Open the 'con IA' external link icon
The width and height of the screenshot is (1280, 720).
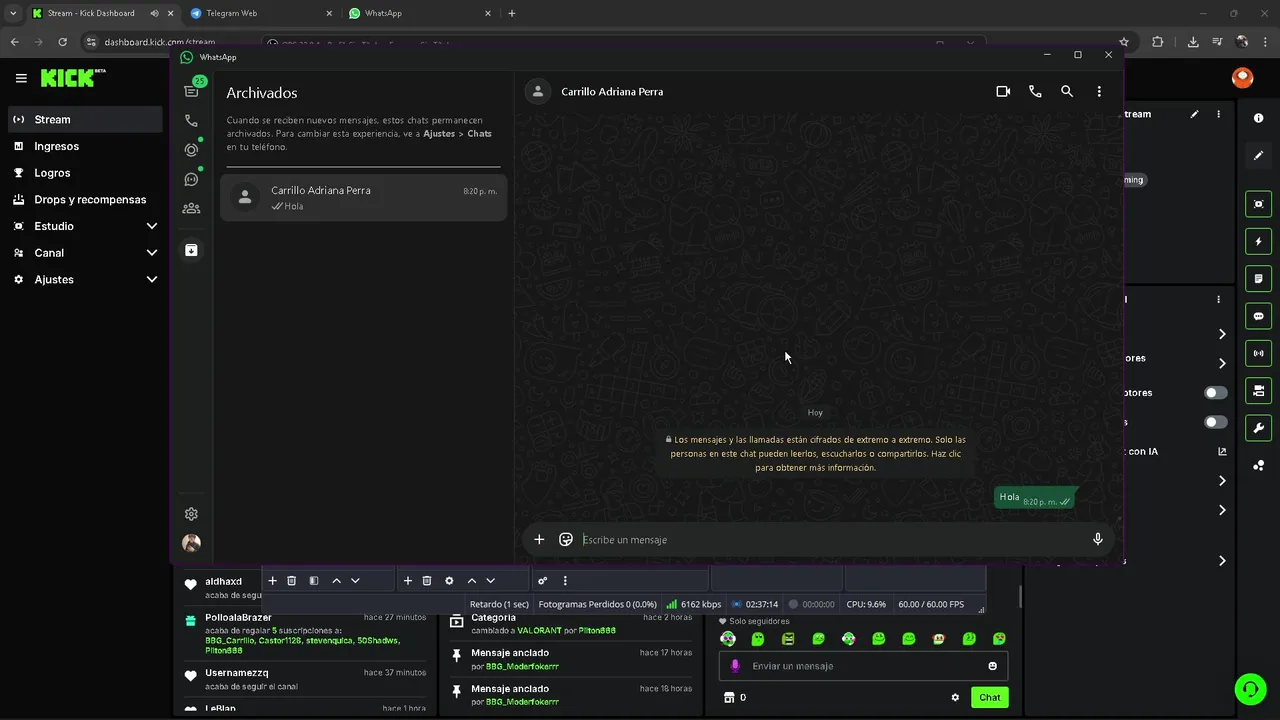coord(1222,451)
